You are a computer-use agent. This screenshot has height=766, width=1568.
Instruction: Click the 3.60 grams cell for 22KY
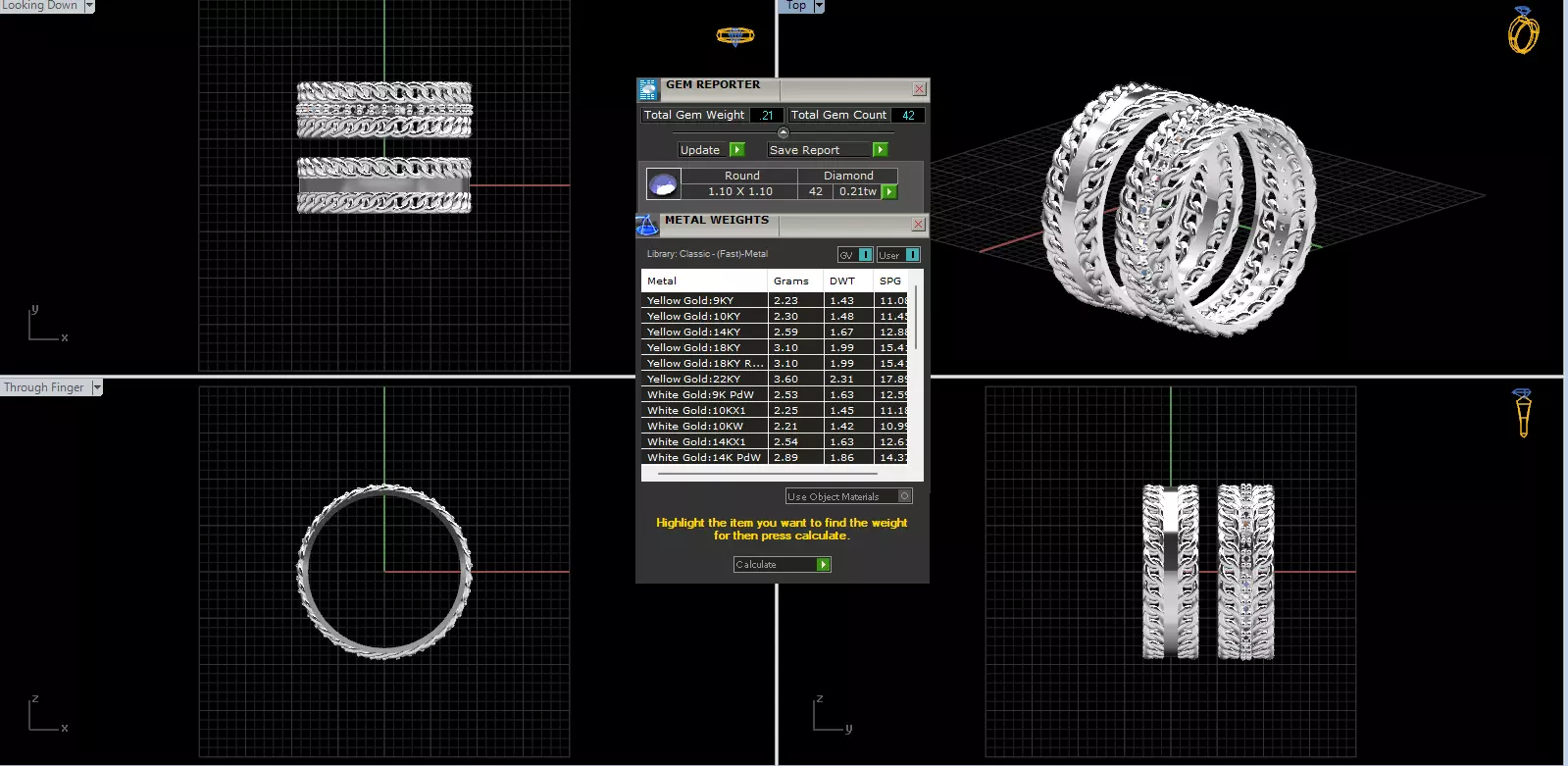795,380
